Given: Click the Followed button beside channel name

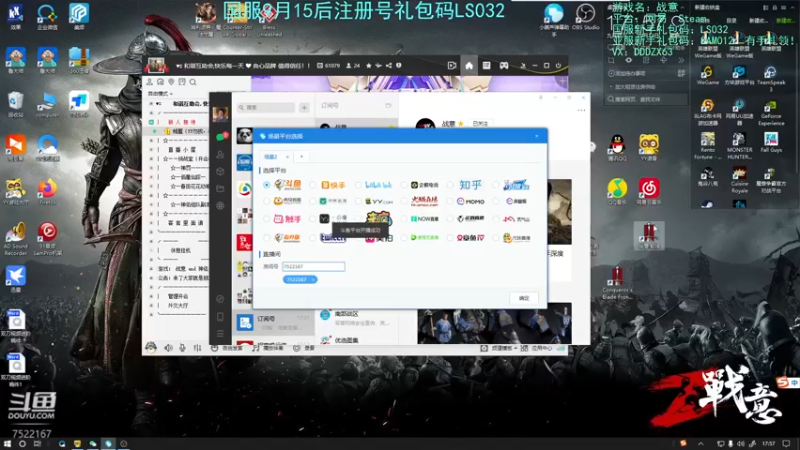Looking at the screenshot, I should click(x=480, y=124).
